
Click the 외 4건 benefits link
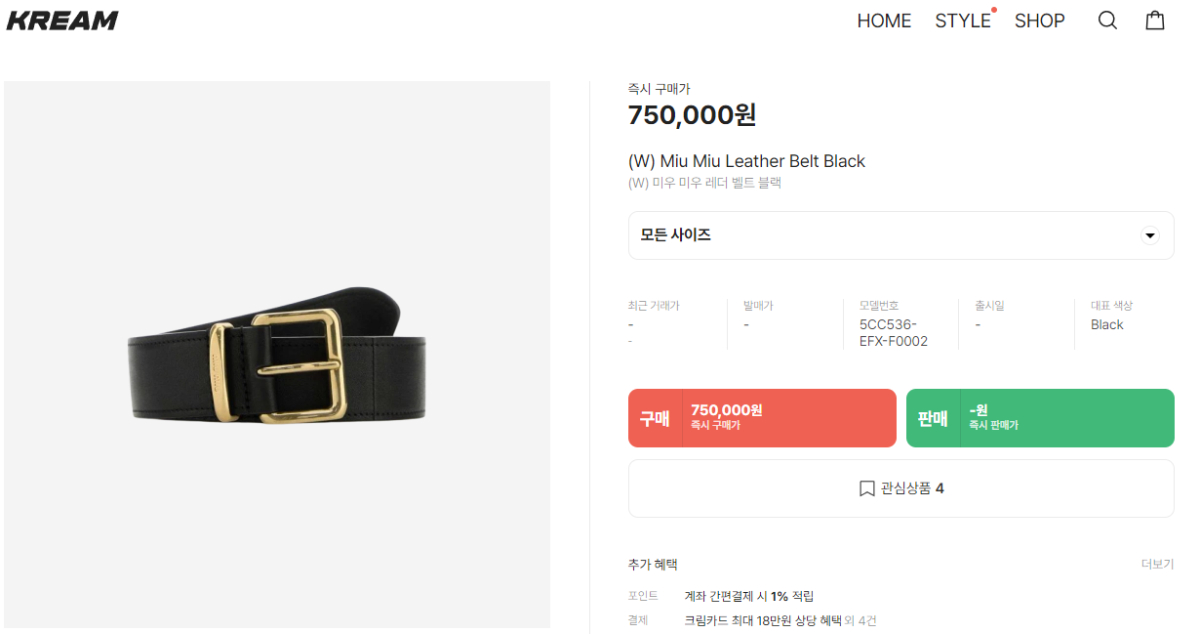(x=861, y=621)
